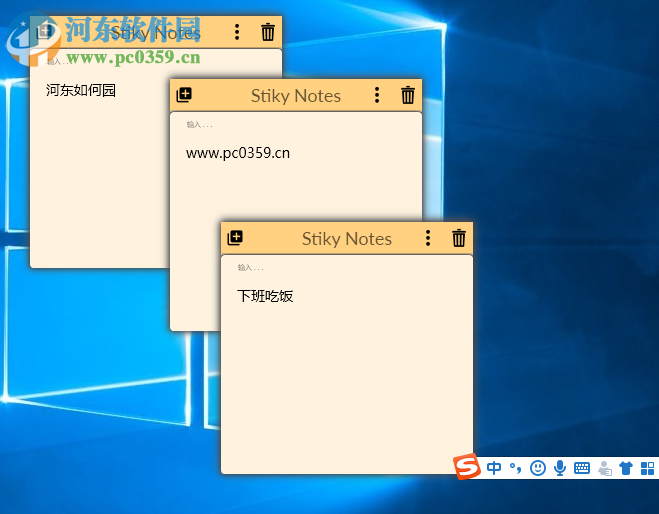Open Sogou soft keyboard icon
This screenshot has height=514, width=659.
click(582, 468)
